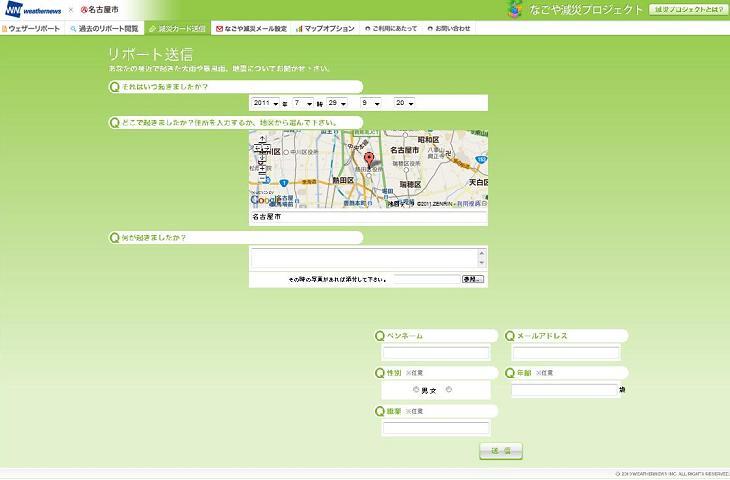730x480 pixels.
Task: Open the month dropdown showing 7
Action: click(x=303, y=103)
